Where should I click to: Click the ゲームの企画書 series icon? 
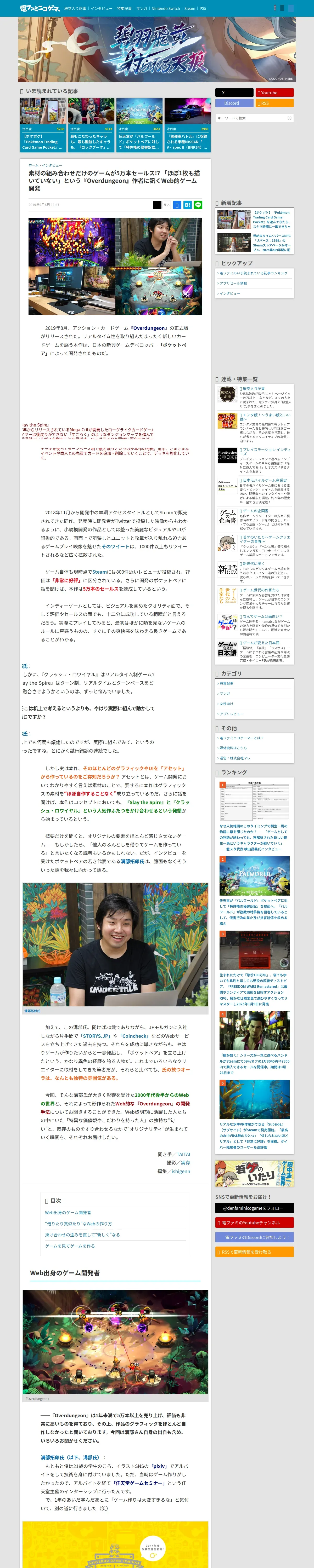(227, 517)
